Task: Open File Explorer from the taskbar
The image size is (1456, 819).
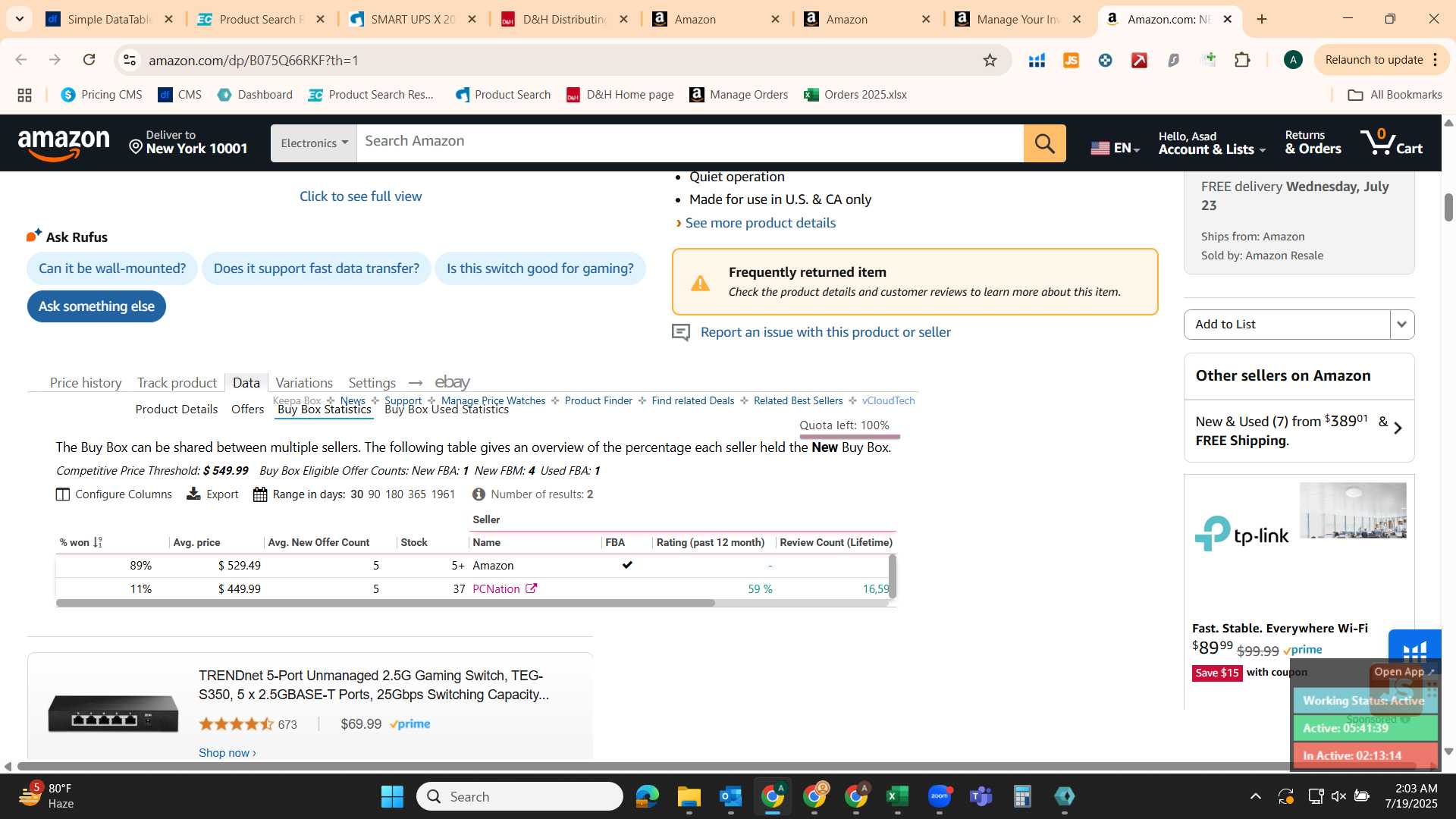Action: [689, 796]
